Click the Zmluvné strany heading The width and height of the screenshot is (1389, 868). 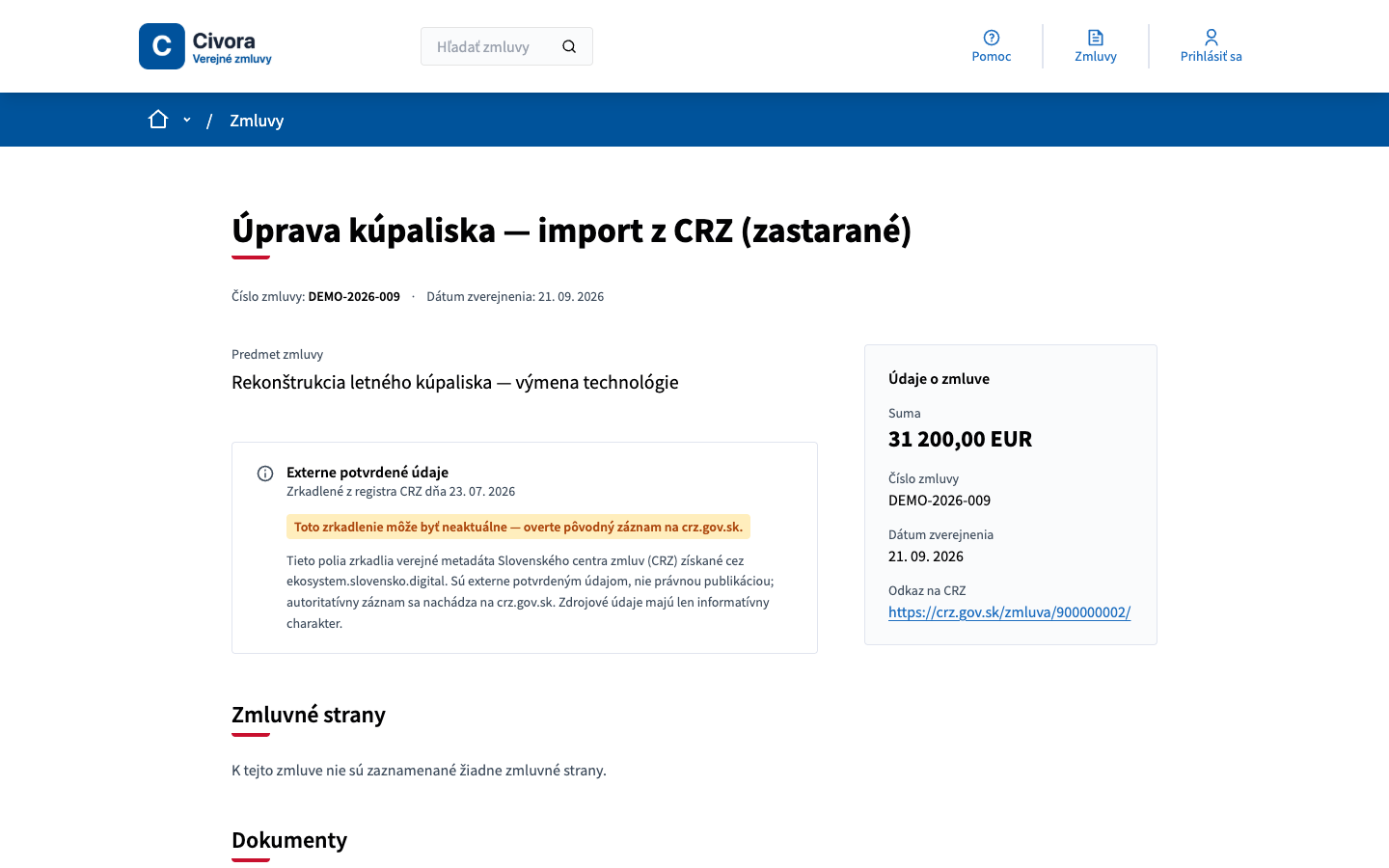point(309,715)
